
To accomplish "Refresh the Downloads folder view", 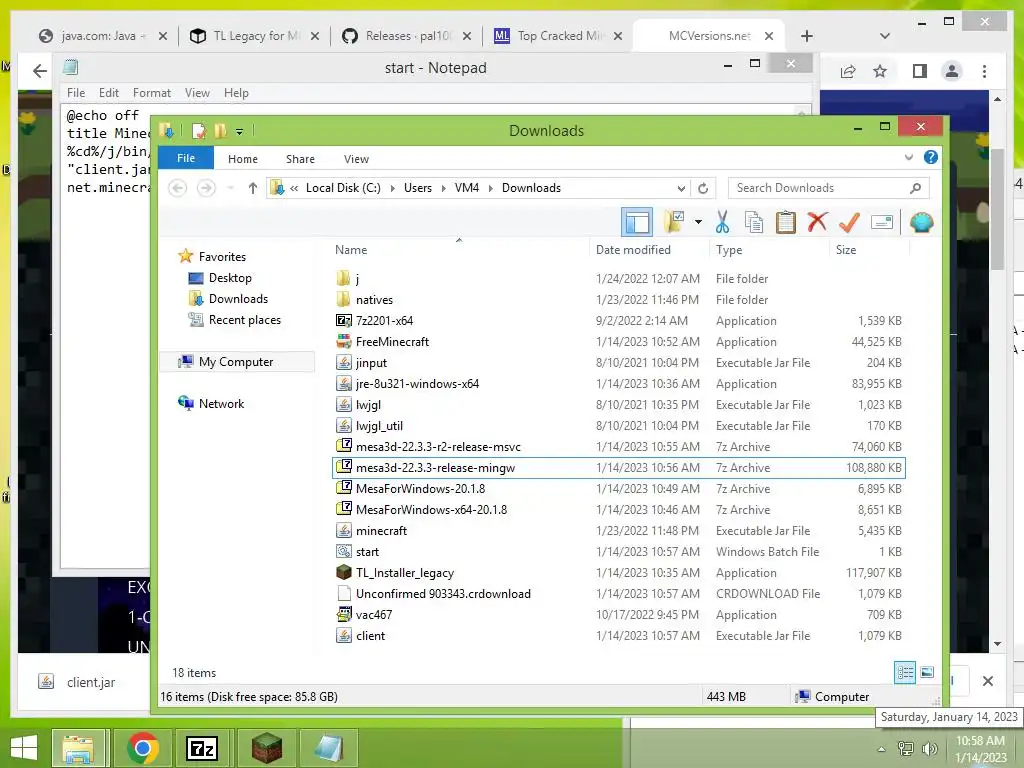I will [703, 189].
